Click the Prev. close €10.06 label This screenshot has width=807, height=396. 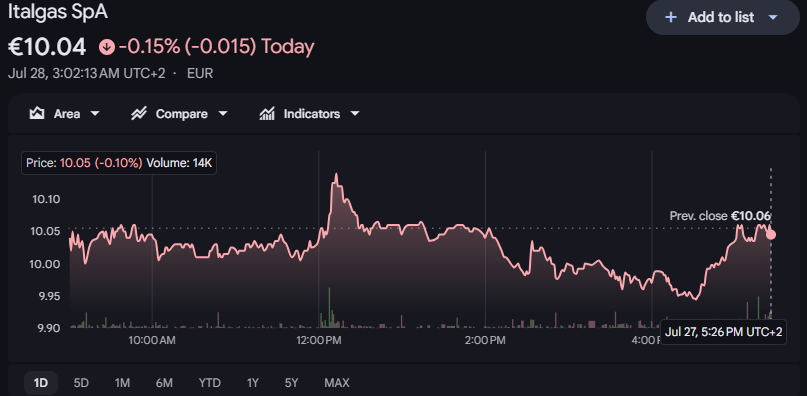pos(720,216)
